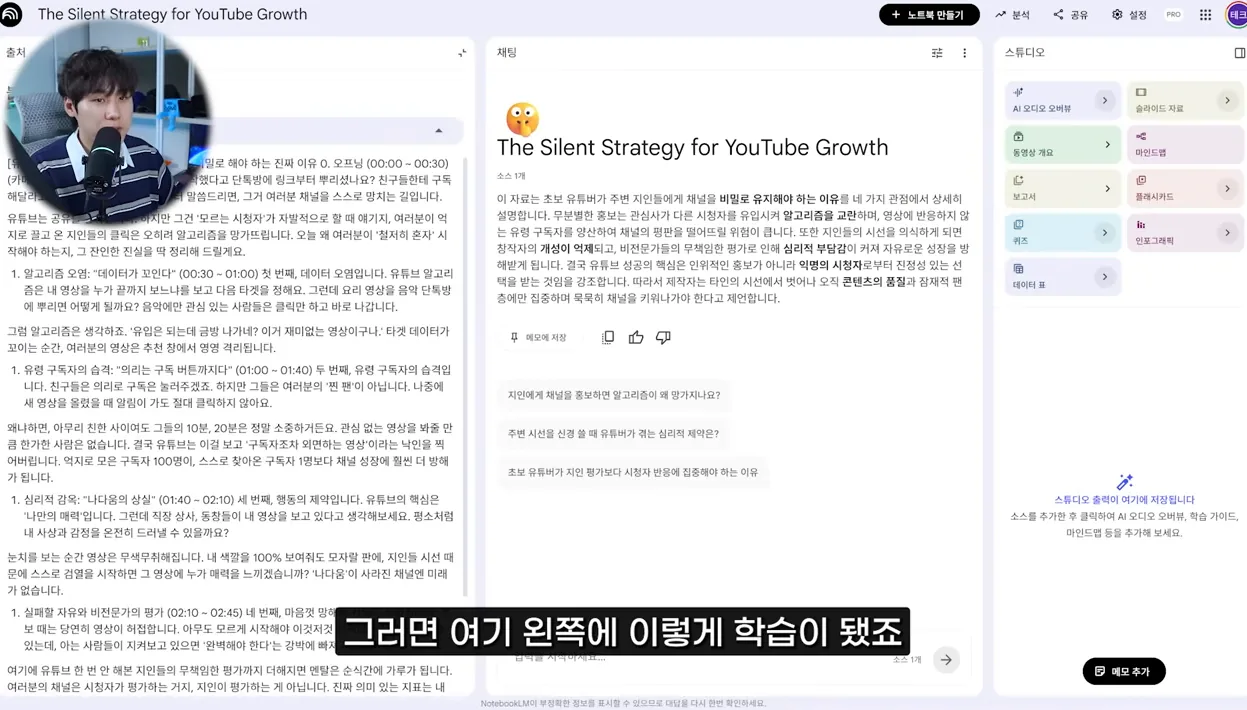
Task: Generate 마인드맵
Action: point(1185,144)
